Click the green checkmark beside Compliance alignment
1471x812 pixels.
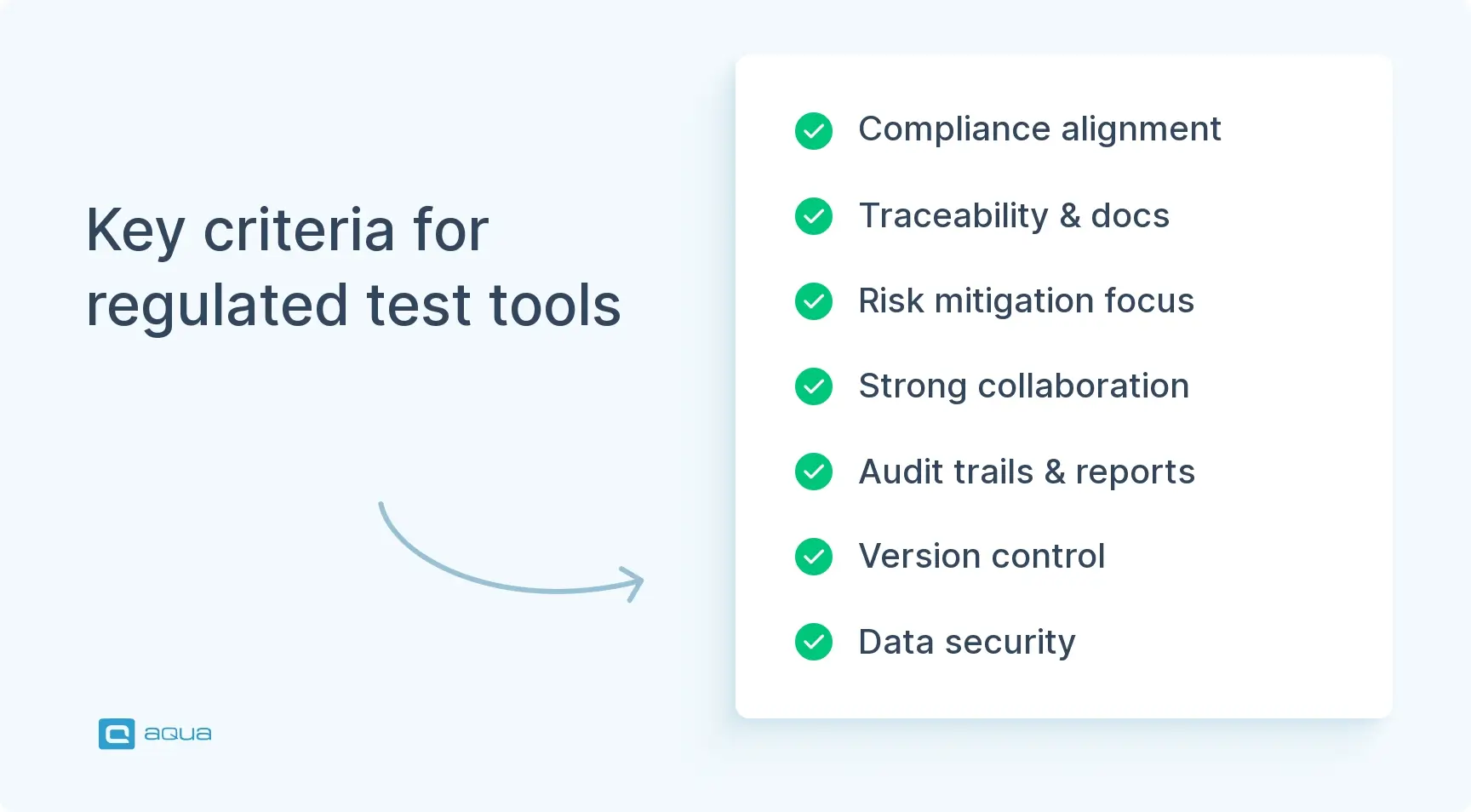[x=814, y=131]
